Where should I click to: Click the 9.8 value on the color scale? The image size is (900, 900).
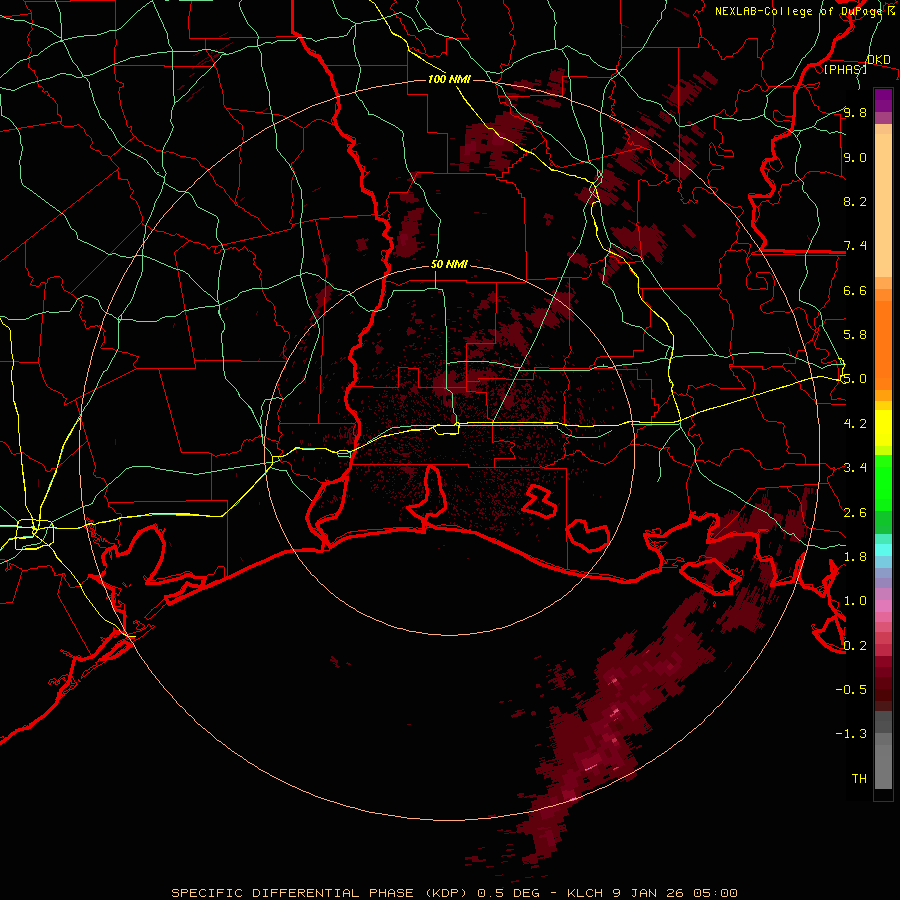pos(855,112)
